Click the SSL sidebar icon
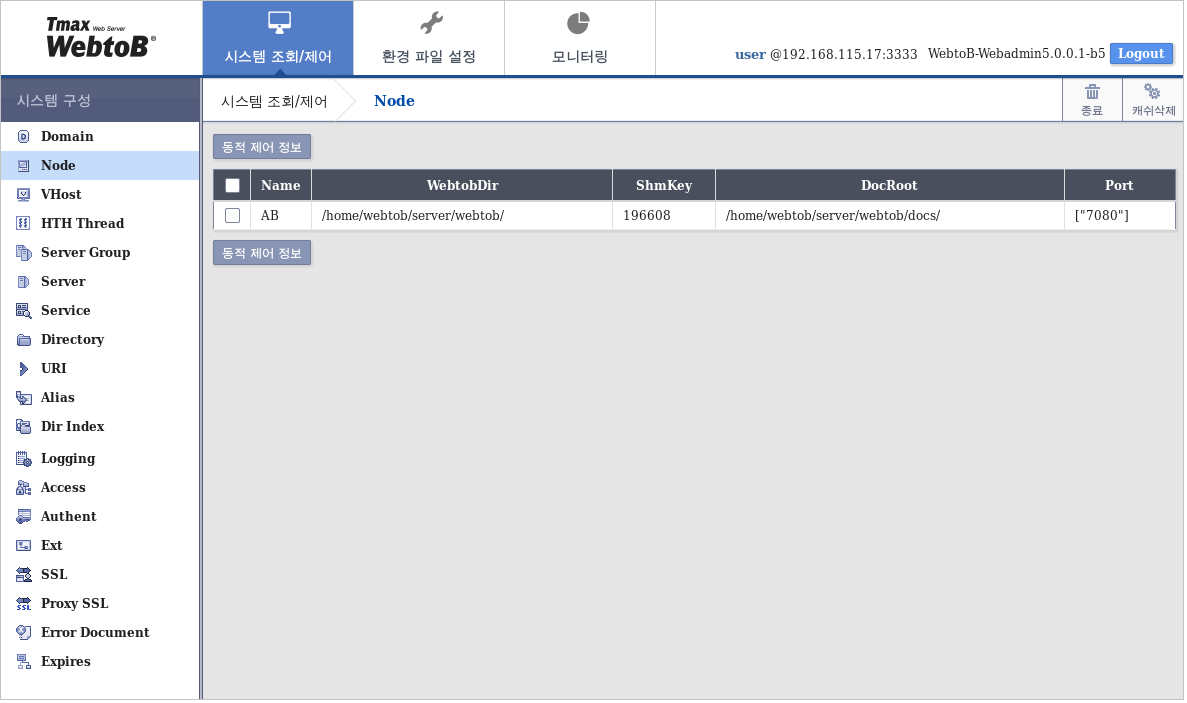 (23, 575)
